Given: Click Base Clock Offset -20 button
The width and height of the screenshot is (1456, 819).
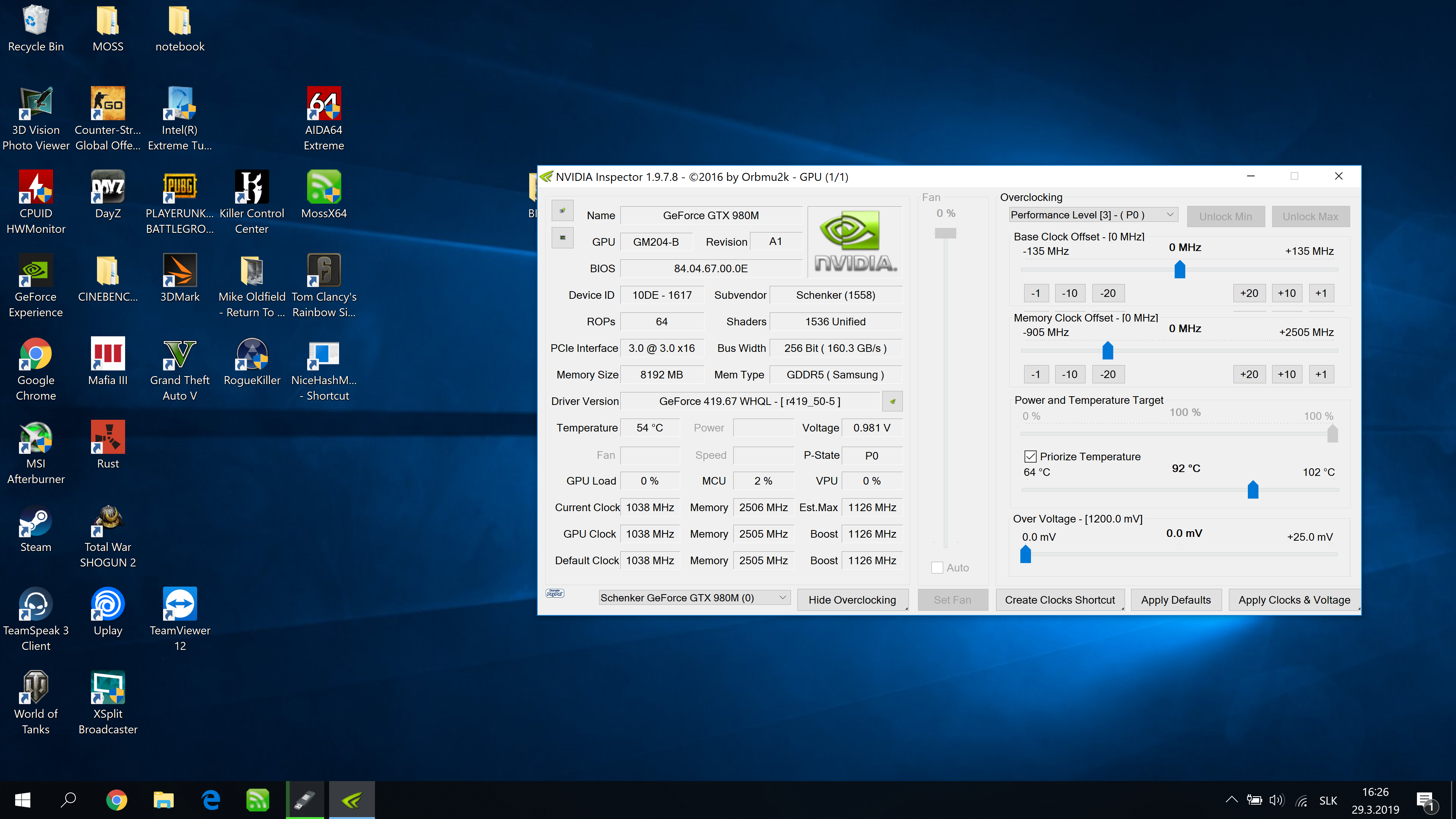Looking at the screenshot, I should click(x=1108, y=293).
